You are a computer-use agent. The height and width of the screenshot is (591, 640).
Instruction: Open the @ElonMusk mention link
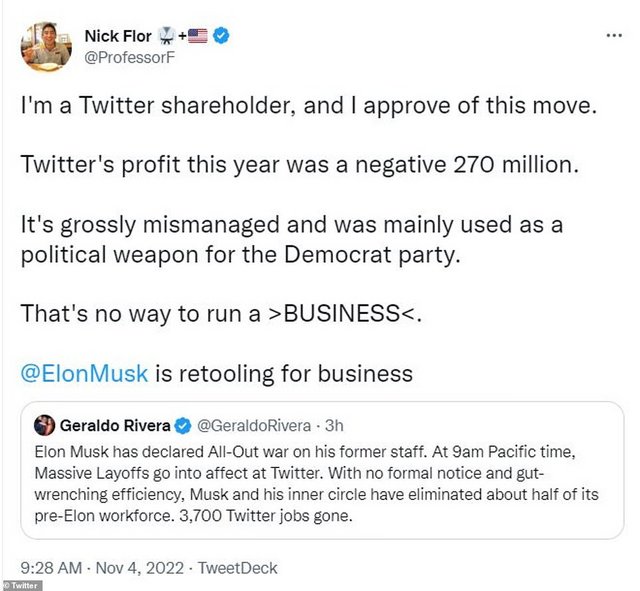tap(84, 373)
